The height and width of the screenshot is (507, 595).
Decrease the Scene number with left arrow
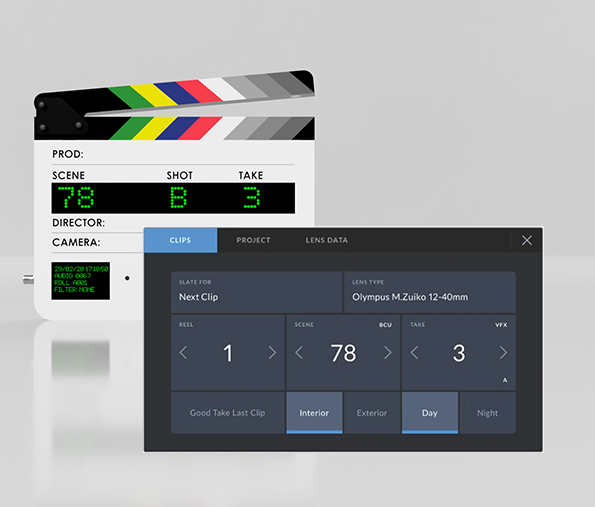coord(299,353)
